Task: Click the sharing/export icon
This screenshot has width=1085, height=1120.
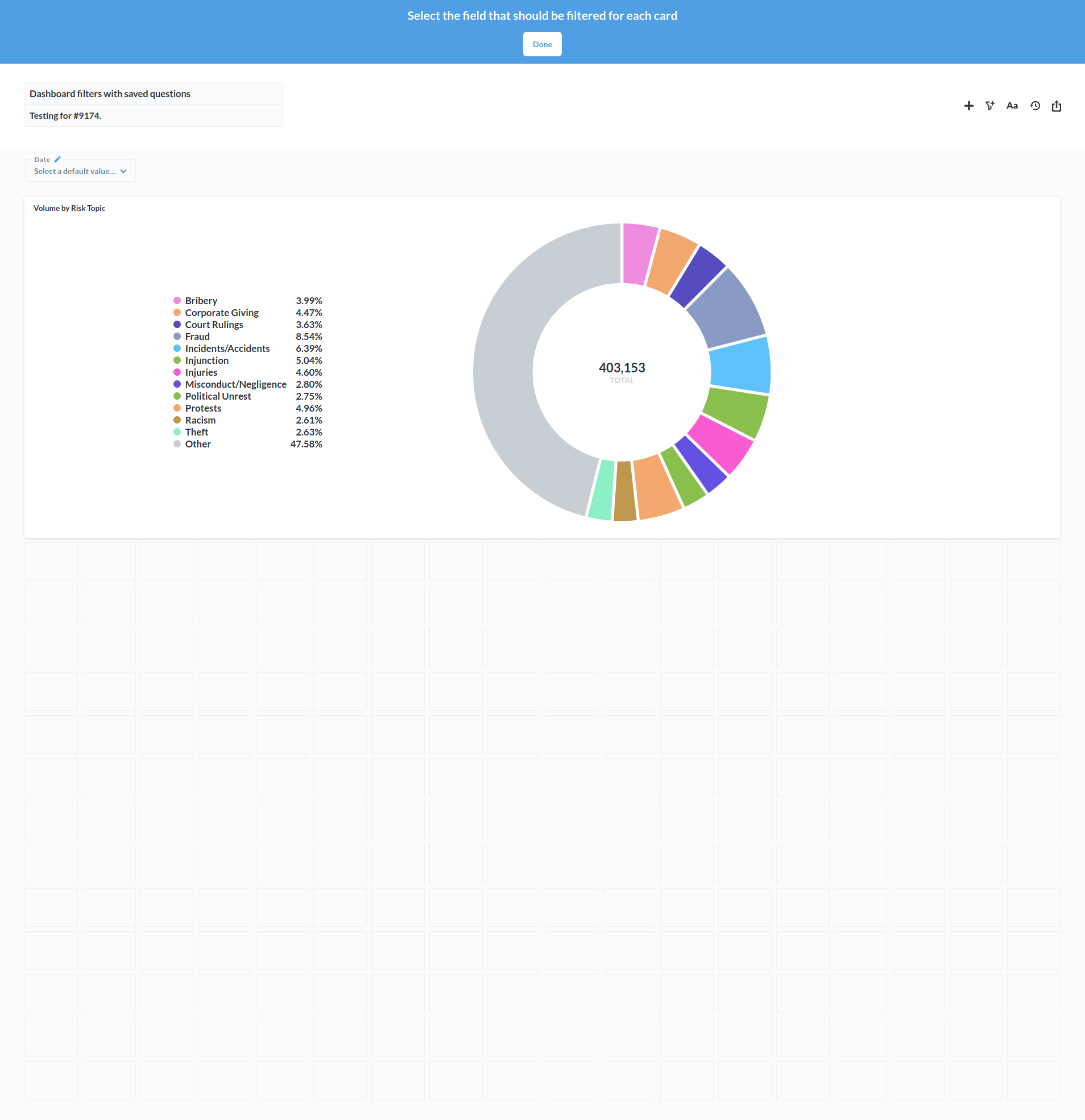Action: [1057, 106]
